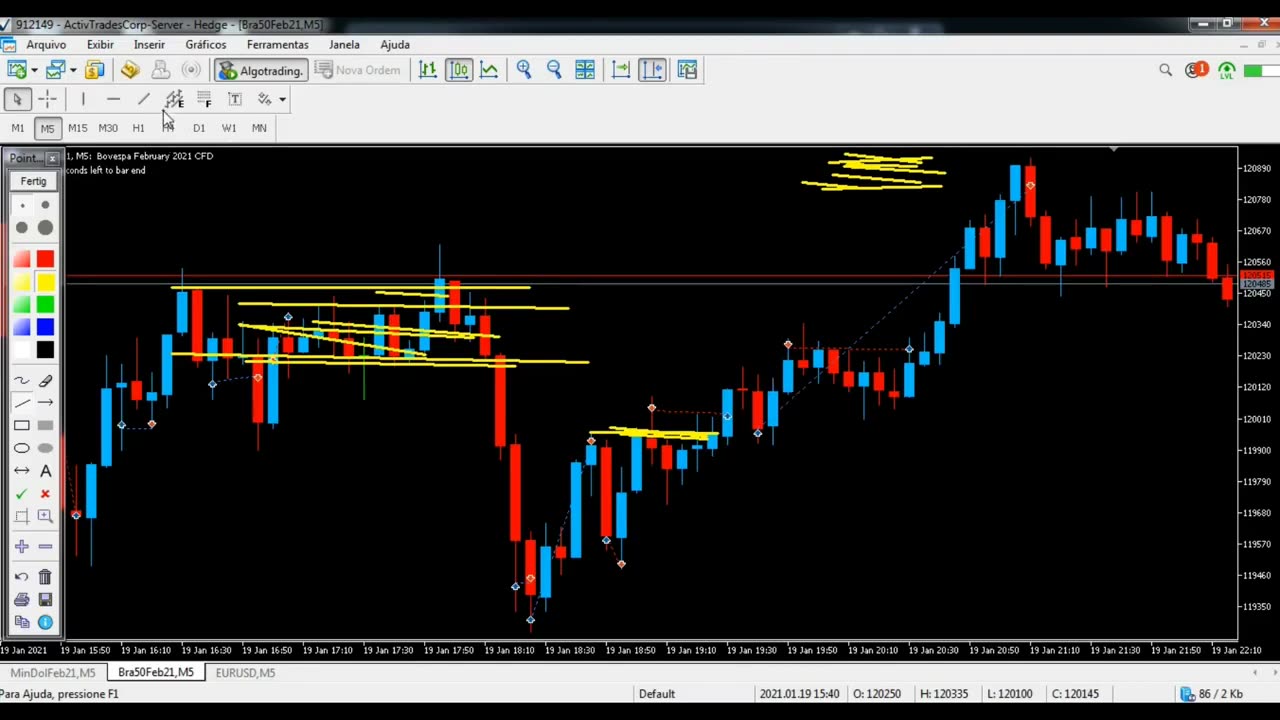
Task: Open the new chart toolbar icon
Action: (x=17, y=70)
